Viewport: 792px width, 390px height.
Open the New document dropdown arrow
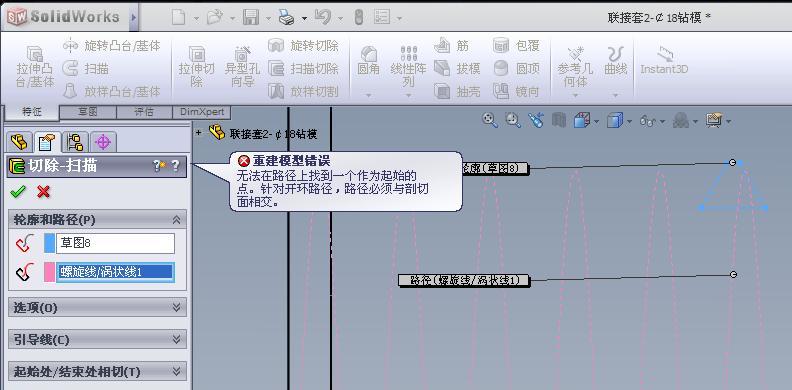196,18
